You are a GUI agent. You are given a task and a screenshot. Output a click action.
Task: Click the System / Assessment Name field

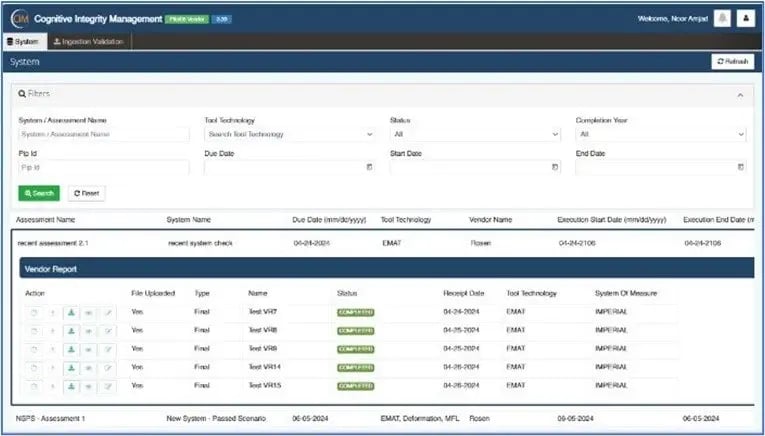pos(103,134)
